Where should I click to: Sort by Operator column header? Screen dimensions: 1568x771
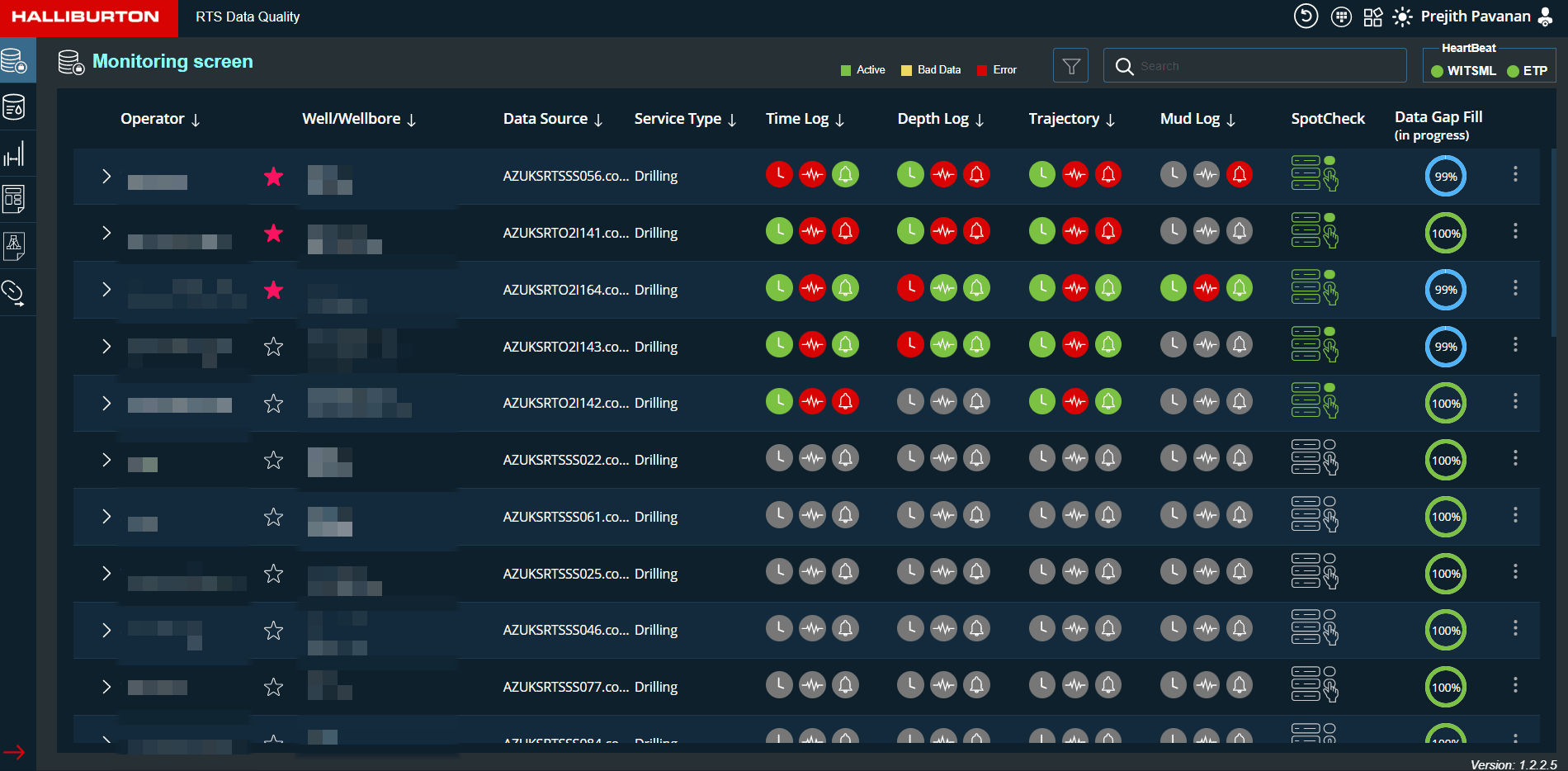(160, 119)
